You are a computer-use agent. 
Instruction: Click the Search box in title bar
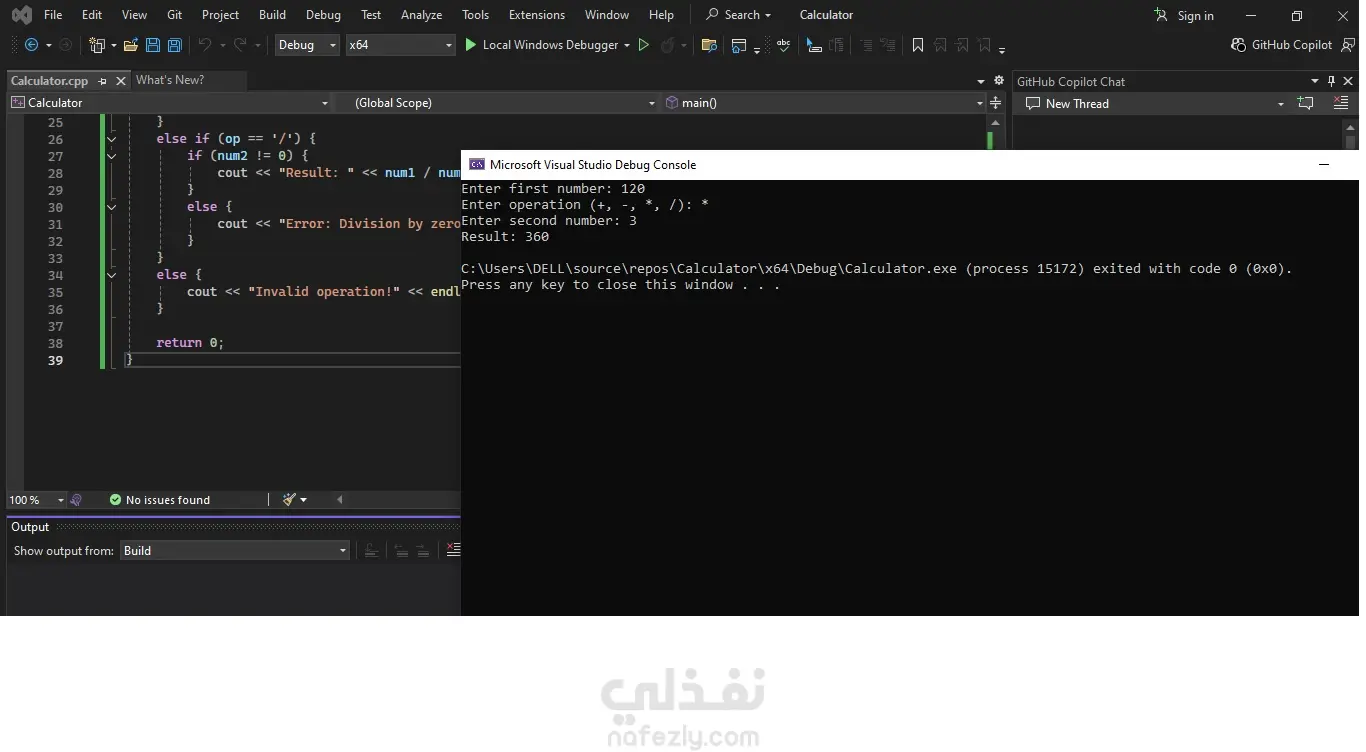click(739, 15)
